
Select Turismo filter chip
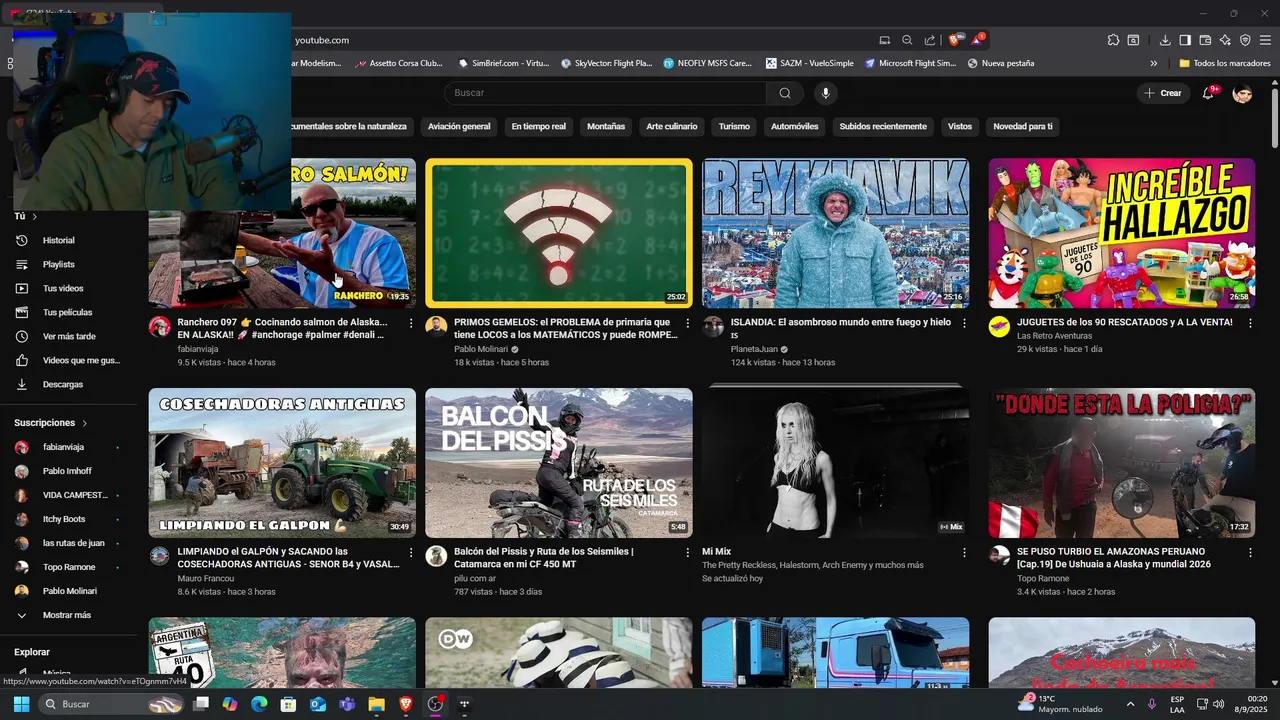[734, 127]
